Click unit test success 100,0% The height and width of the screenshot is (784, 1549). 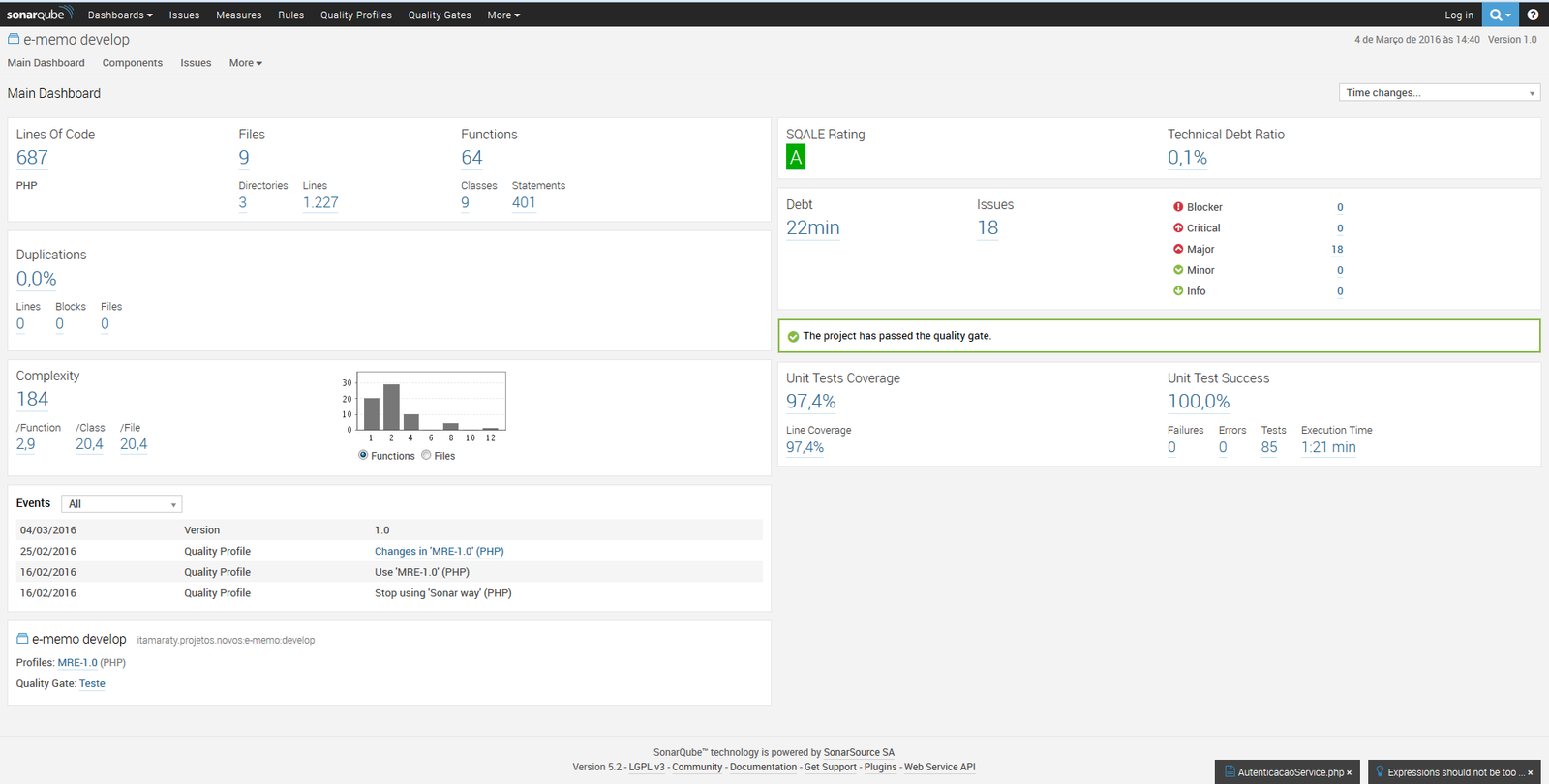(x=1199, y=401)
